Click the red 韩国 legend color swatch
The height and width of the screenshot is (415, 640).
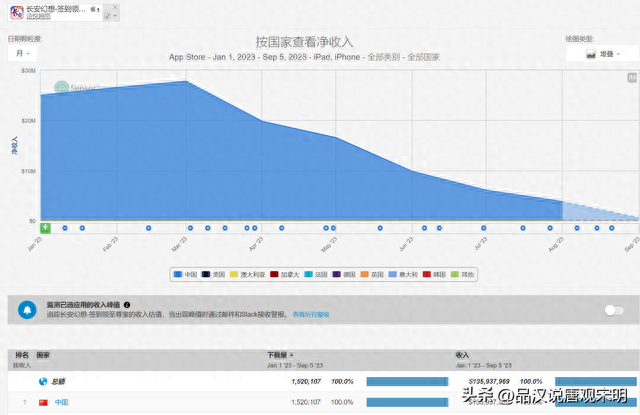(x=427, y=274)
